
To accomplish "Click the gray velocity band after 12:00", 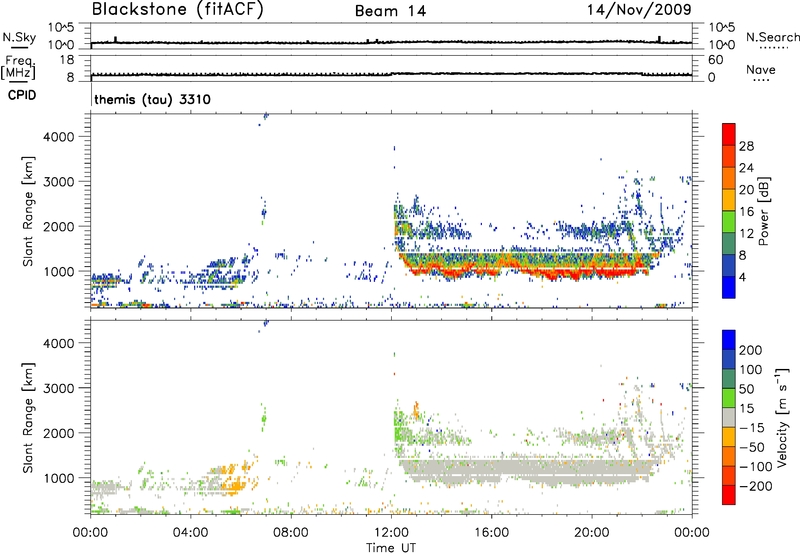I will 526,472.
